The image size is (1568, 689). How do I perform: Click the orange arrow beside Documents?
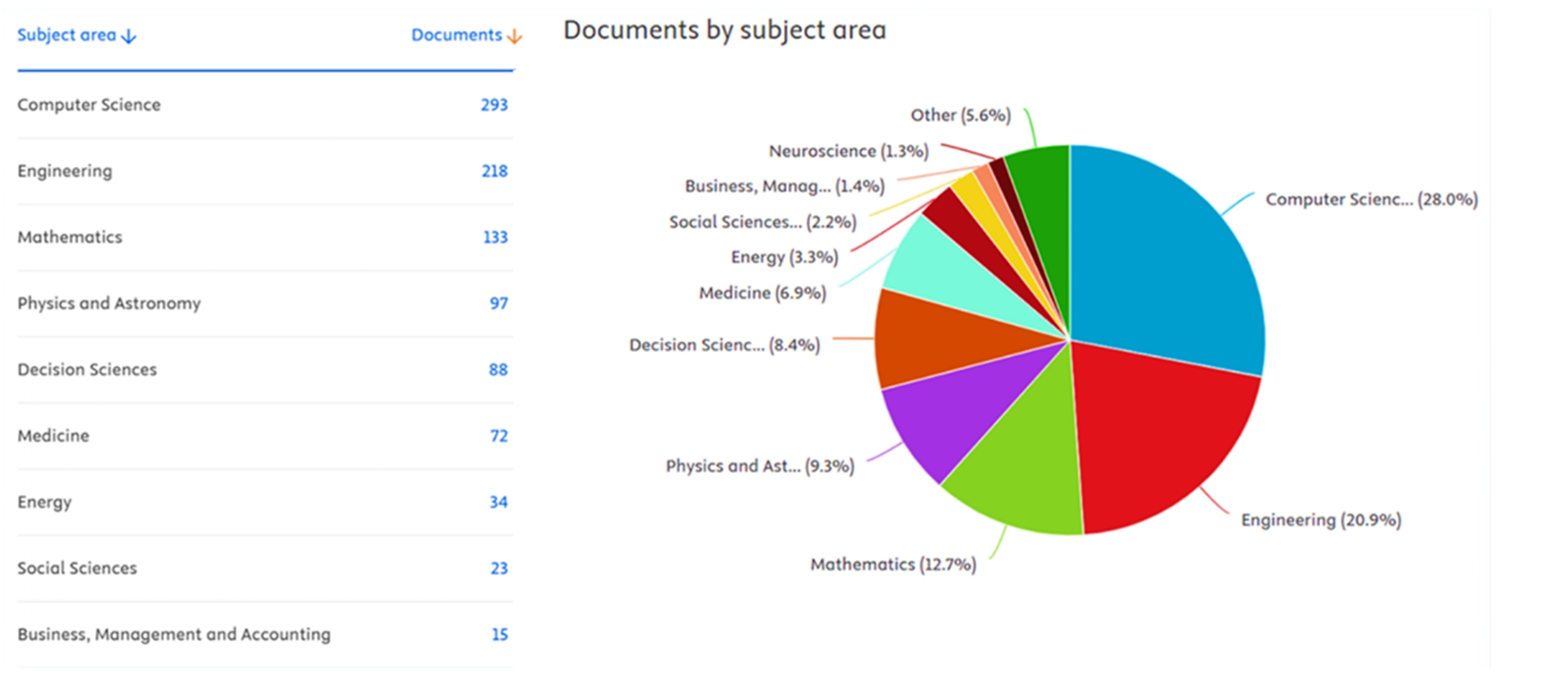click(x=514, y=36)
